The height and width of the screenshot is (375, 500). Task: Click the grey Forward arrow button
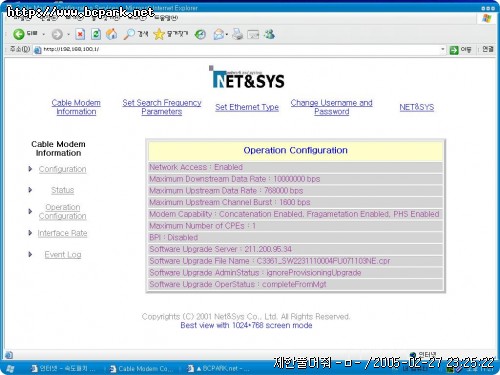57,34
